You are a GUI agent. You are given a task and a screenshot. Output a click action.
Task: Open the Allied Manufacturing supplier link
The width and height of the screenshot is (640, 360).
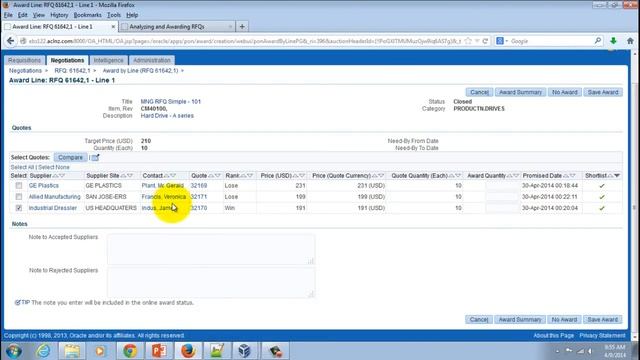tap(55, 197)
